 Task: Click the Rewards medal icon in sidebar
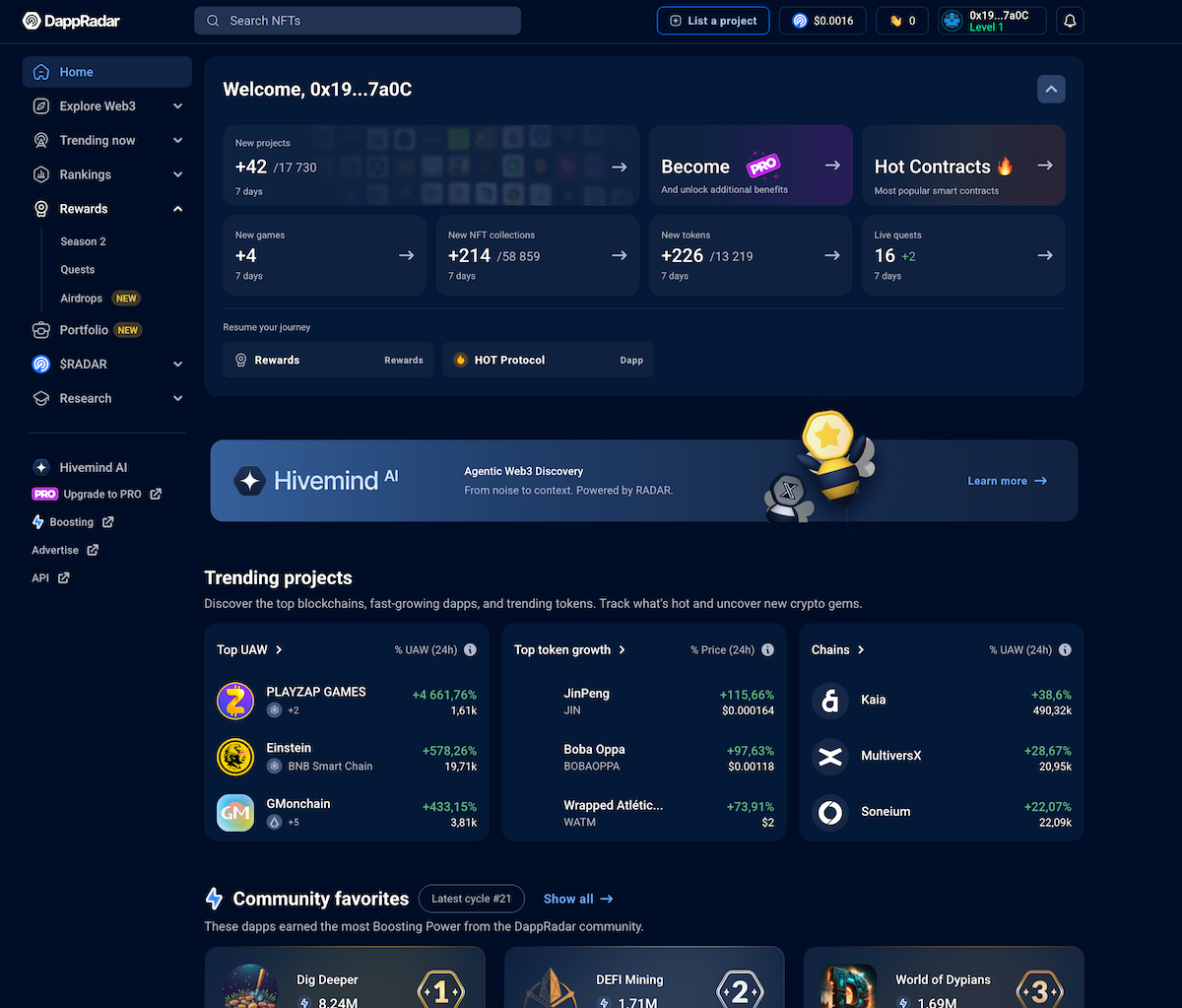tap(40, 209)
